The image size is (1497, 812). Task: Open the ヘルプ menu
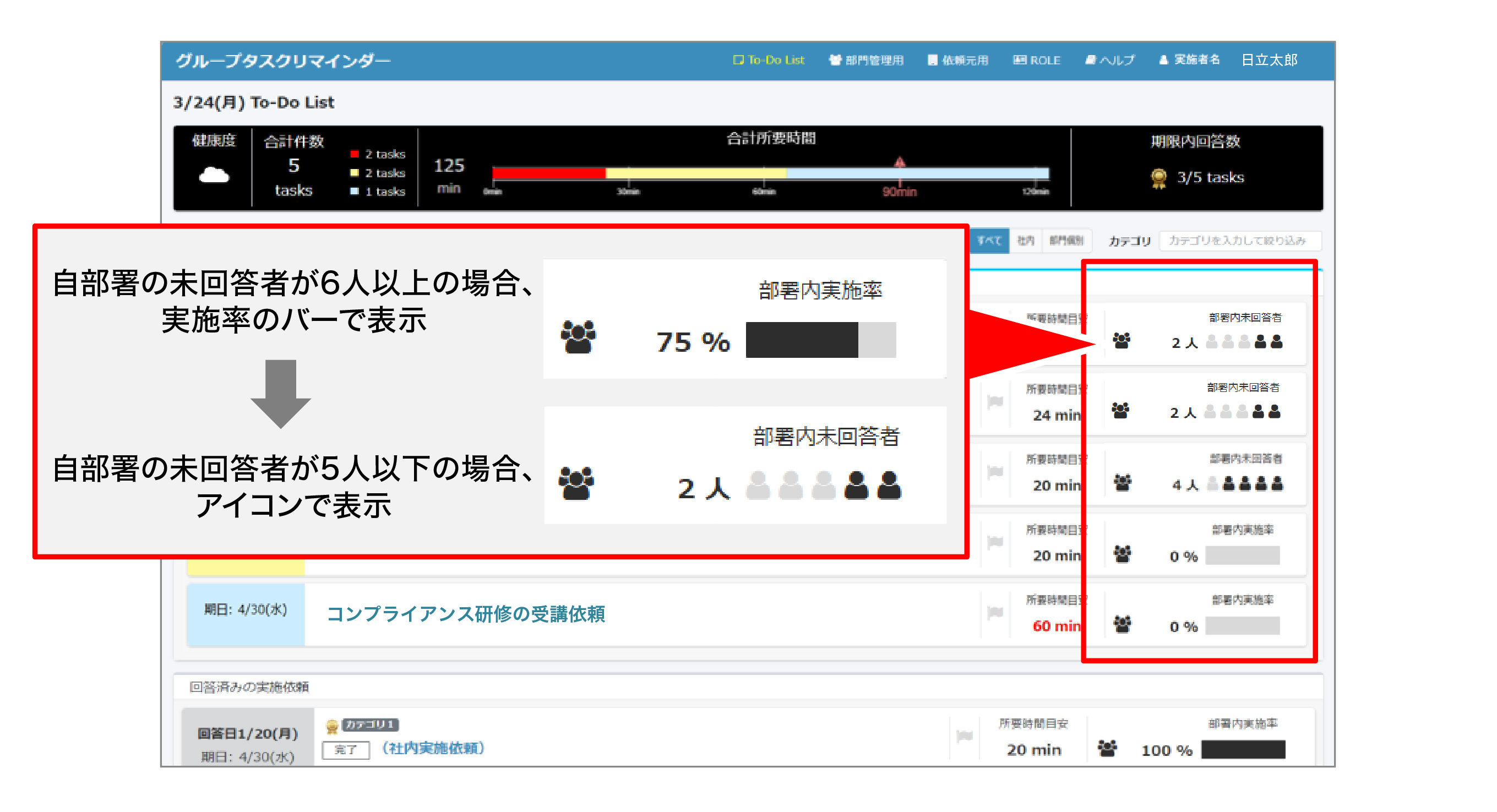point(1109,60)
